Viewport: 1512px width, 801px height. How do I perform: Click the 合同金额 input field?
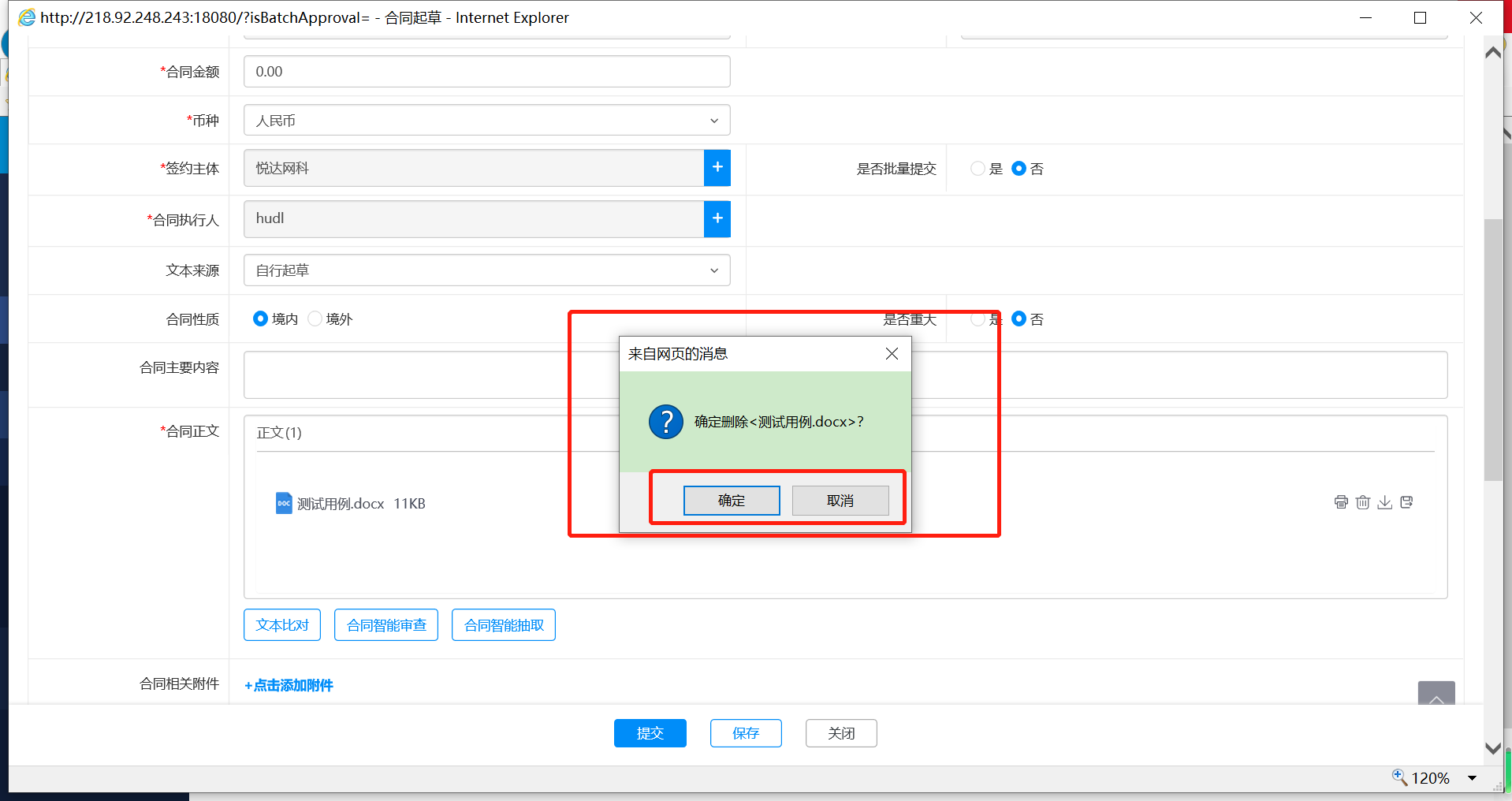coord(486,72)
